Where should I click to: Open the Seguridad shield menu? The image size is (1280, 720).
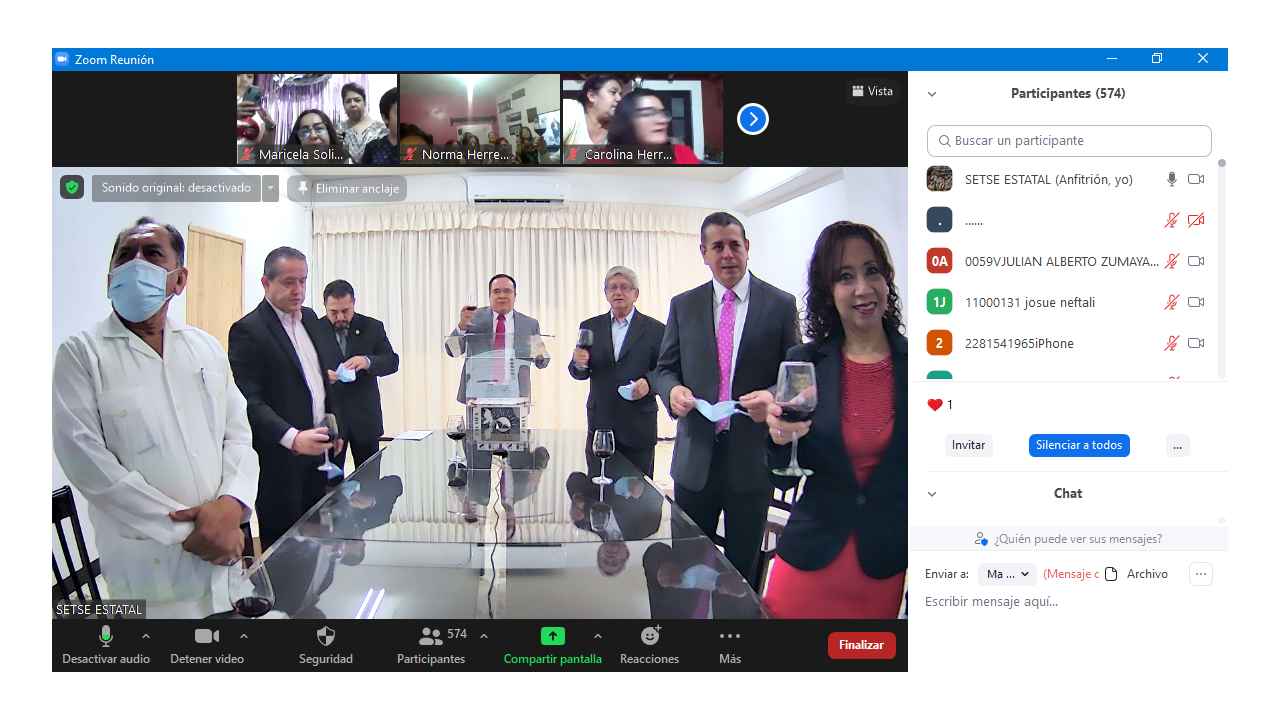(x=326, y=645)
